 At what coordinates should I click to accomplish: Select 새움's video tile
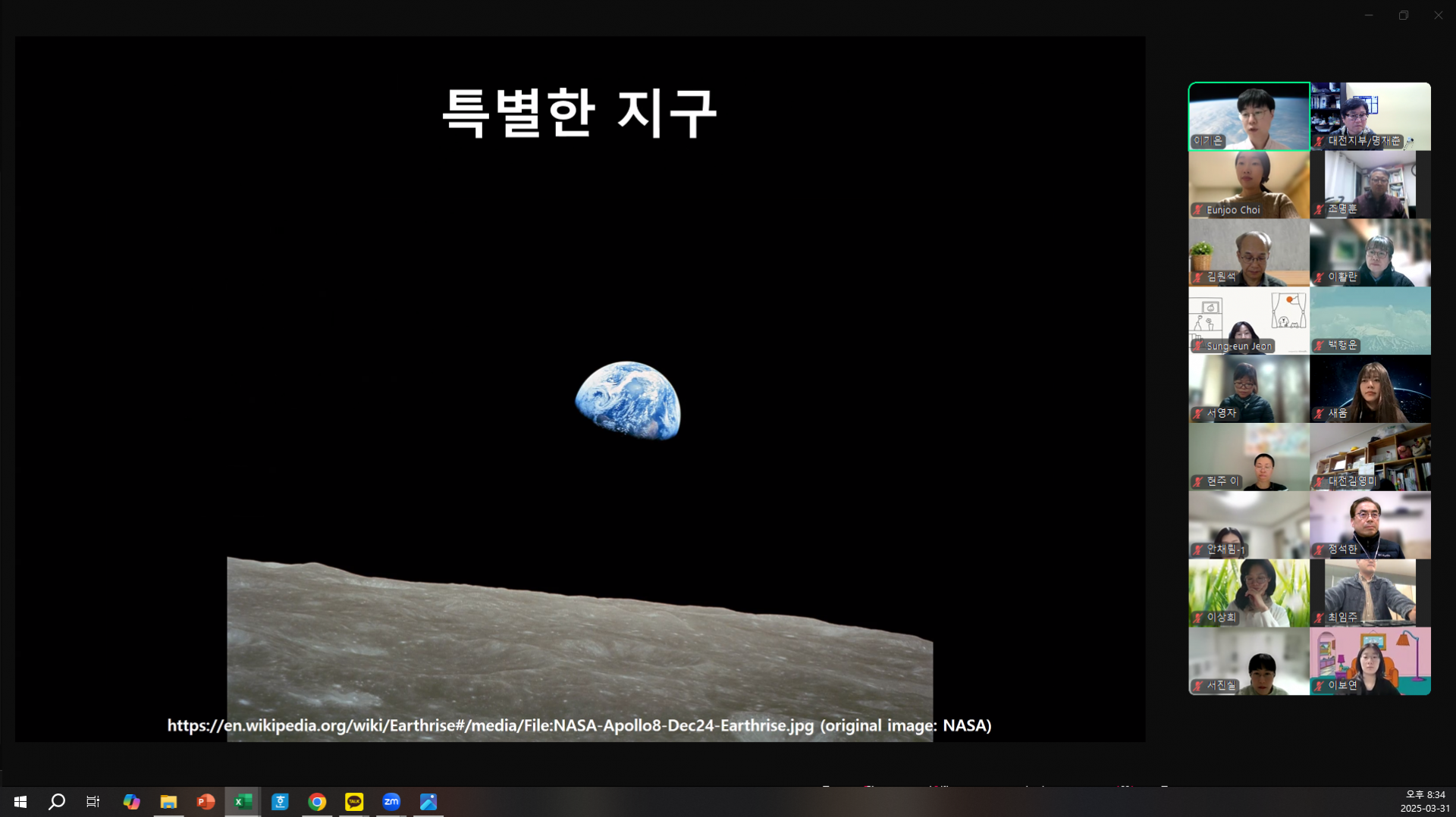1370,389
